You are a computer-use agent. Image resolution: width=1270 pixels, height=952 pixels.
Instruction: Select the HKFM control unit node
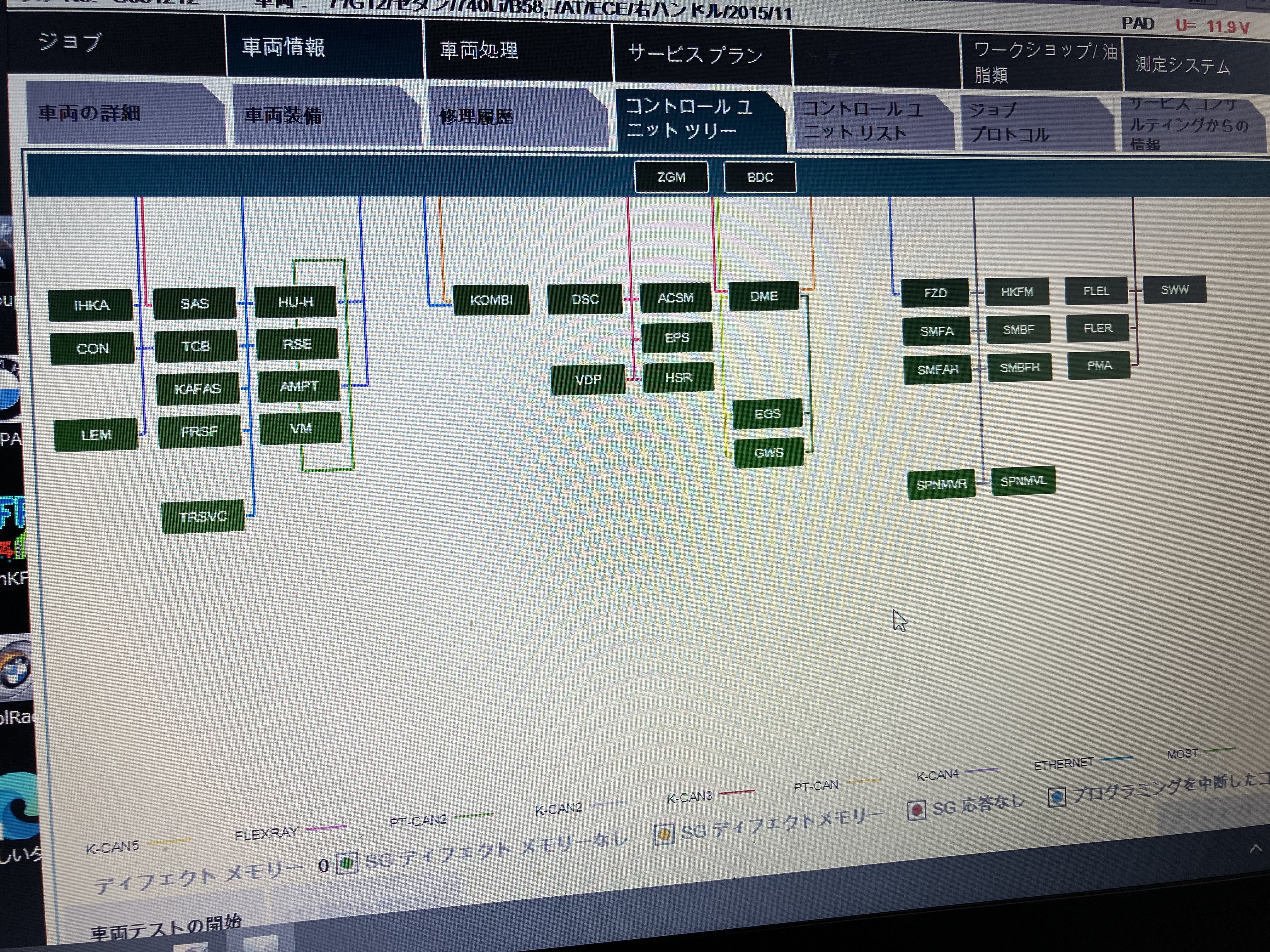1017,292
